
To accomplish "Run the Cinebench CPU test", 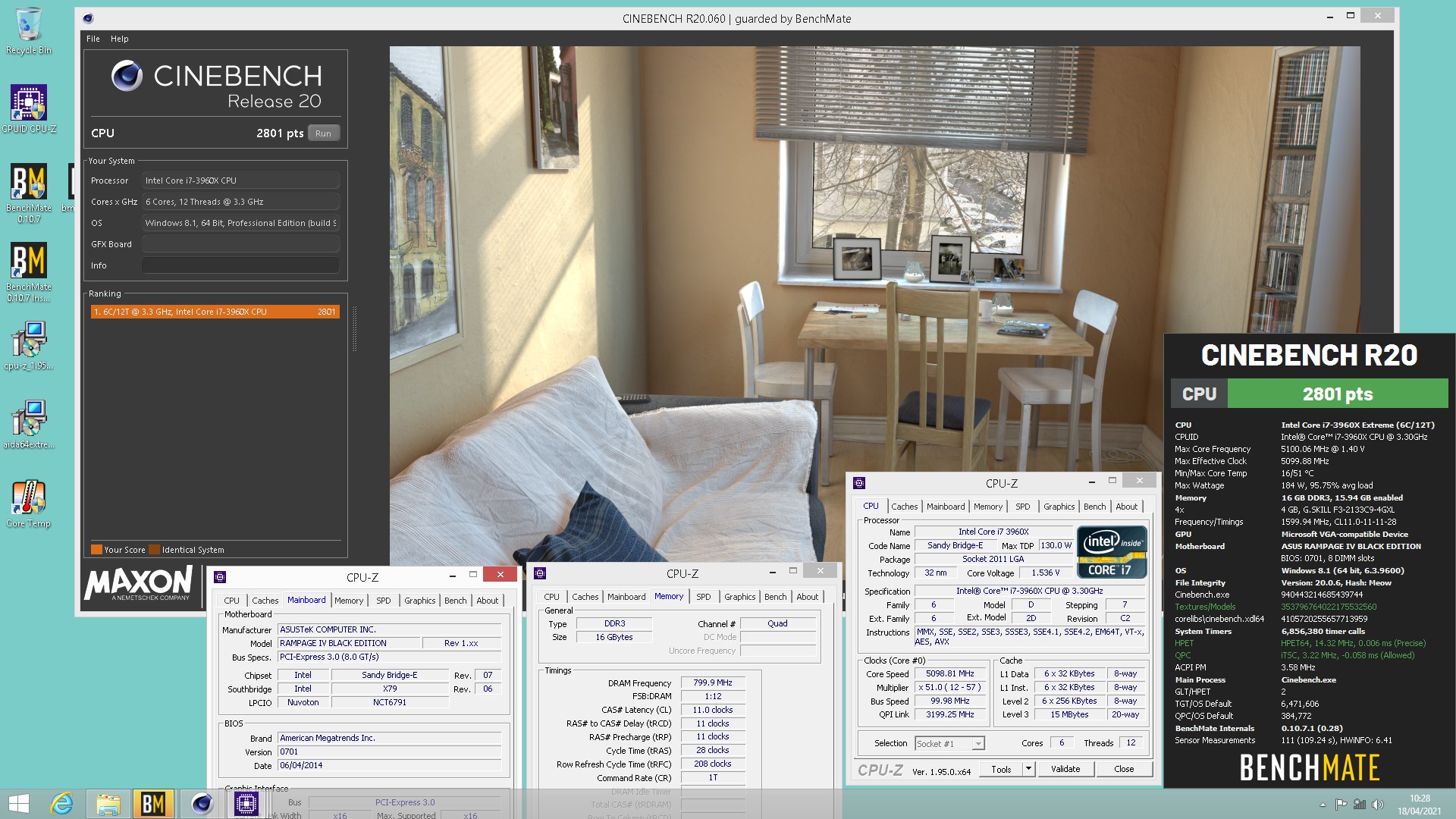I will pyautogui.click(x=323, y=133).
